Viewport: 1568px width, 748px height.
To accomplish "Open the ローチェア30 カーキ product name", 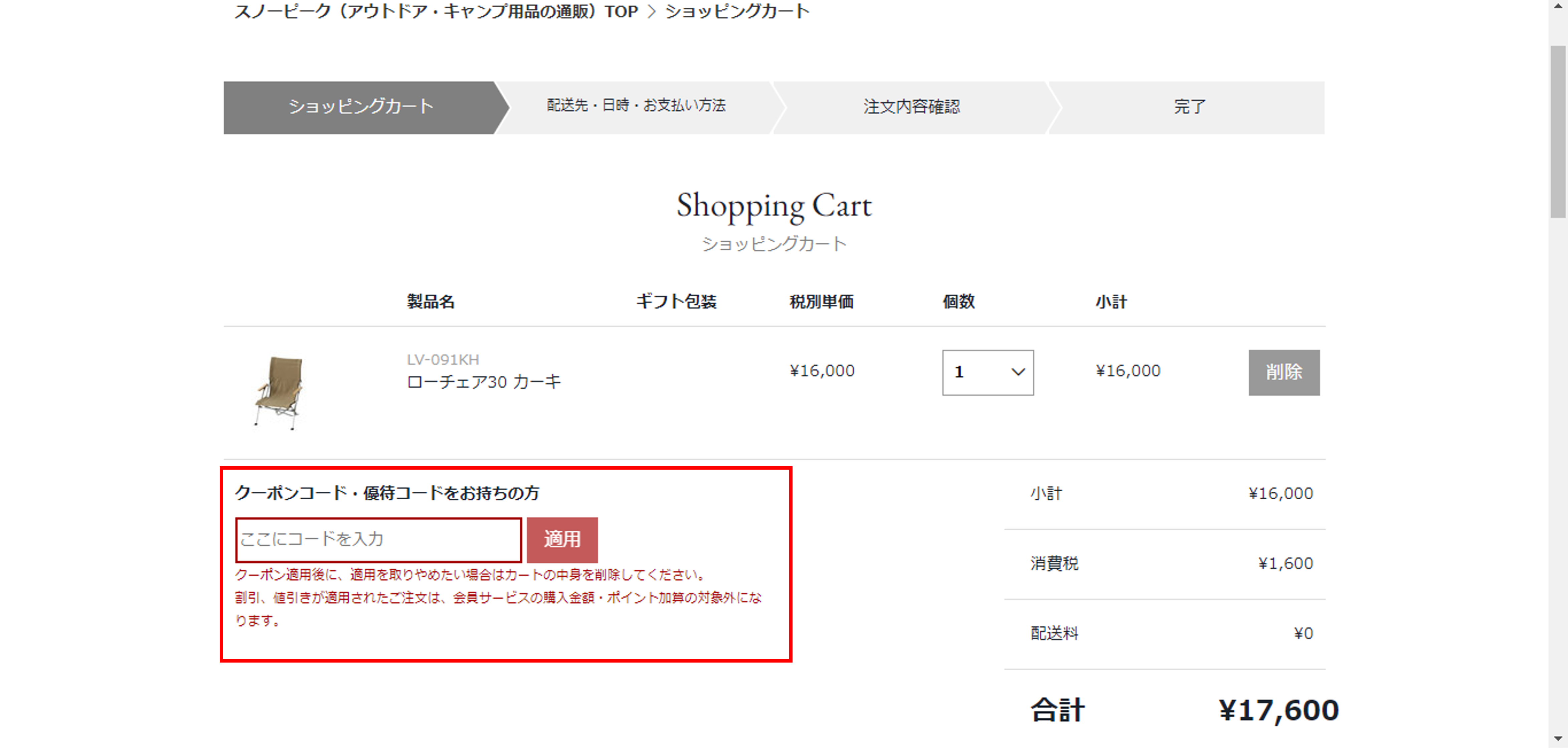I will (483, 382).
